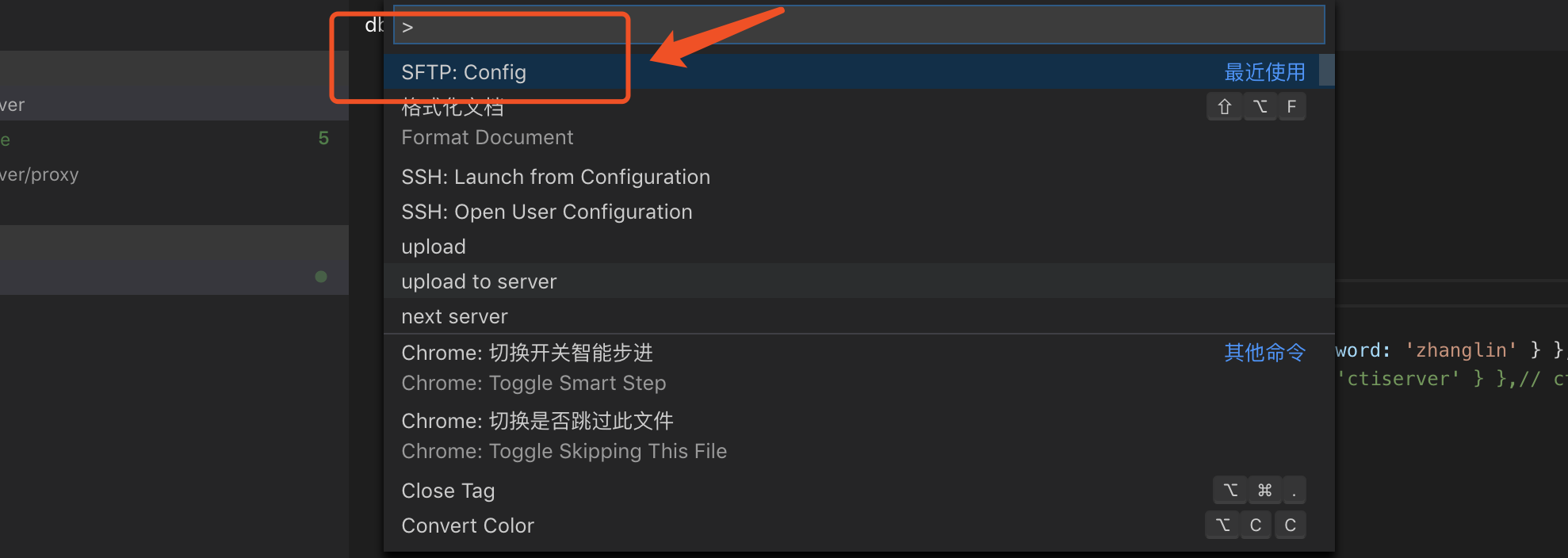Run the Close Tag command
This screenshot has height=558, width=1568.
pyautogui.click(x=448, y=490)
